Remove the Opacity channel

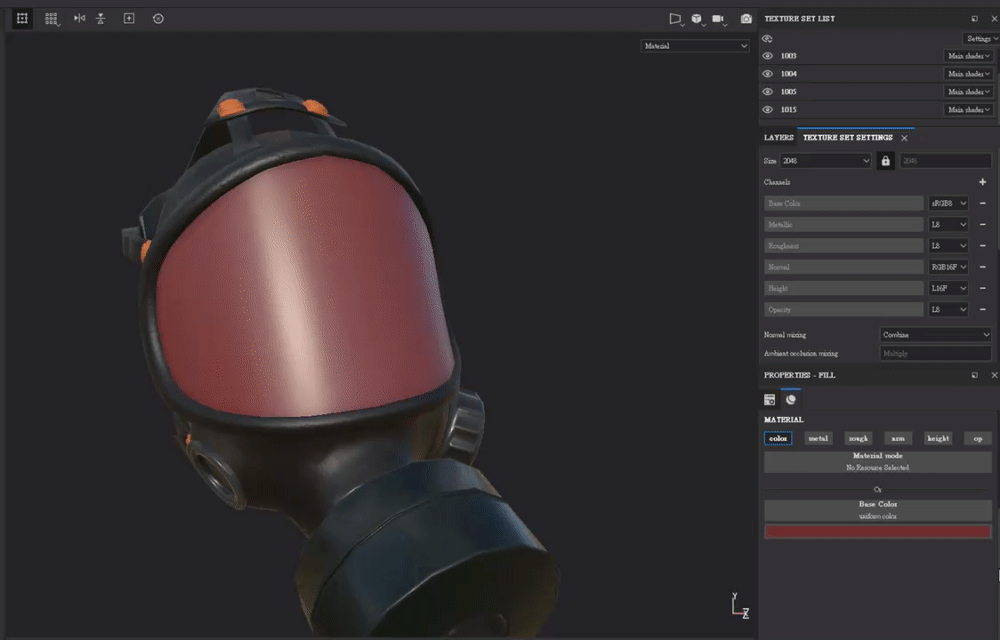[982, 309]
